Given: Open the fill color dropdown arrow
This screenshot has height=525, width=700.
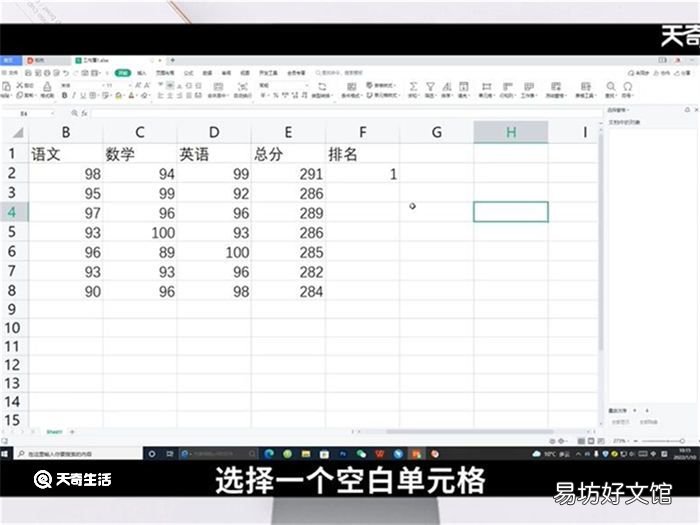Looking at the screenshot, I should (124, 96).
